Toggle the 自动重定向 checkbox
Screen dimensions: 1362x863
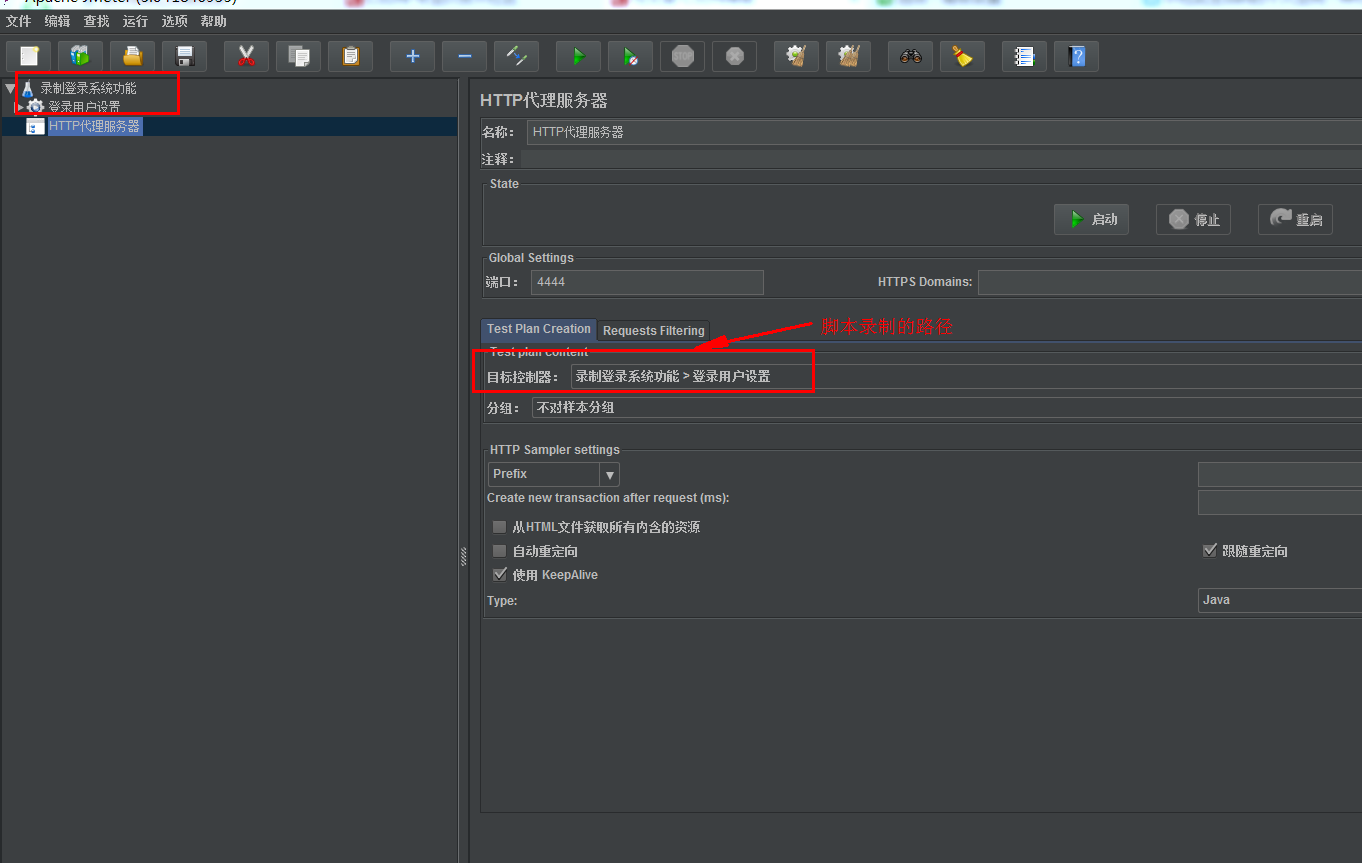click(x=500, y=551)
